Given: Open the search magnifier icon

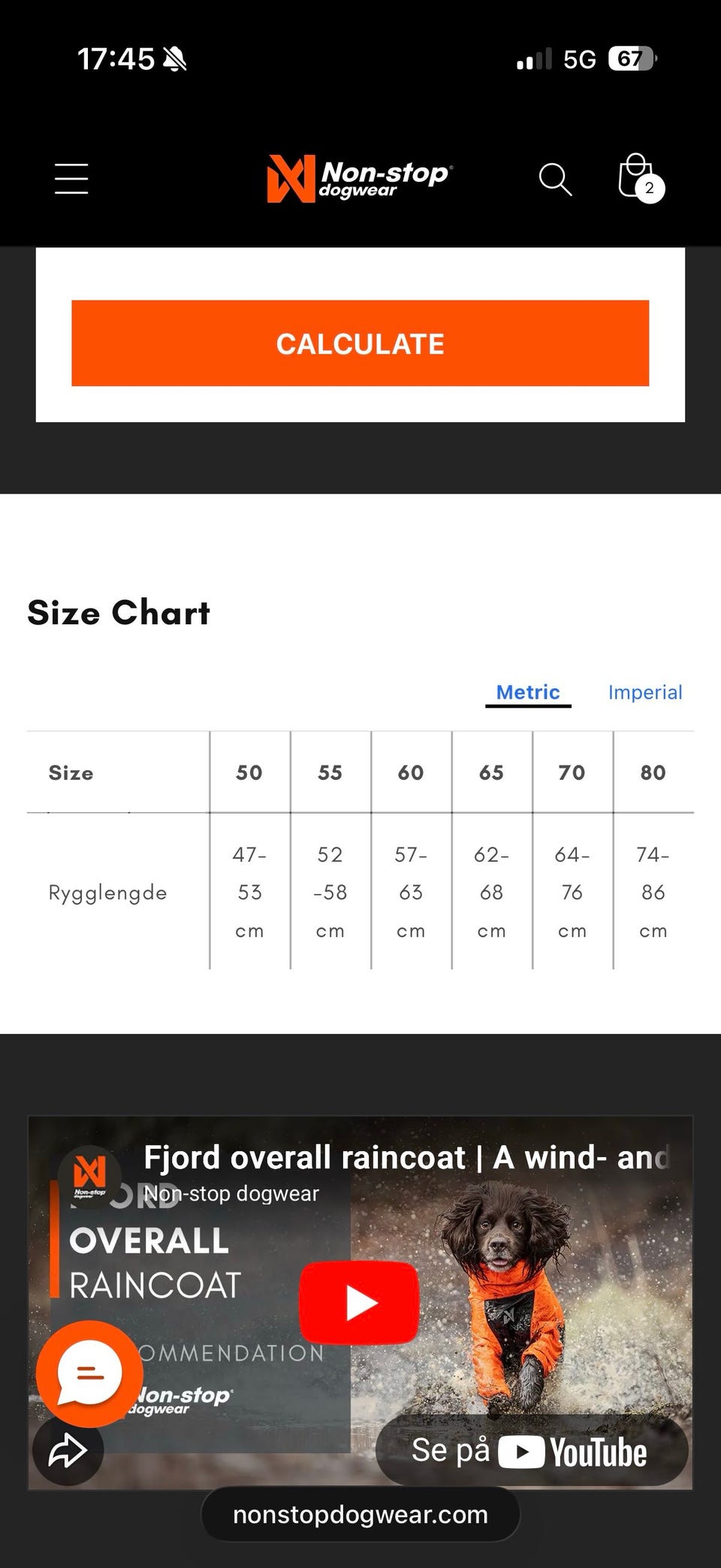Looking at the screenshot, I should (x=555, y=179).
